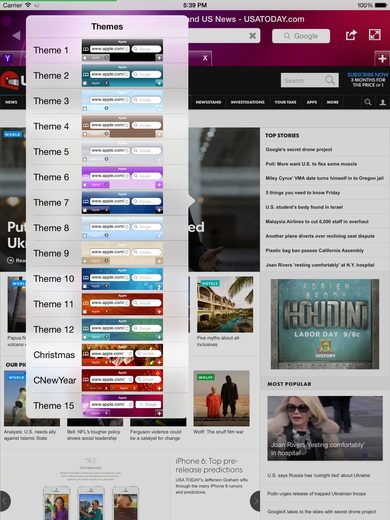This screenshot has width=390, height=520.
Task: Apply Theme 10 blue style
Action: (107, 279)
